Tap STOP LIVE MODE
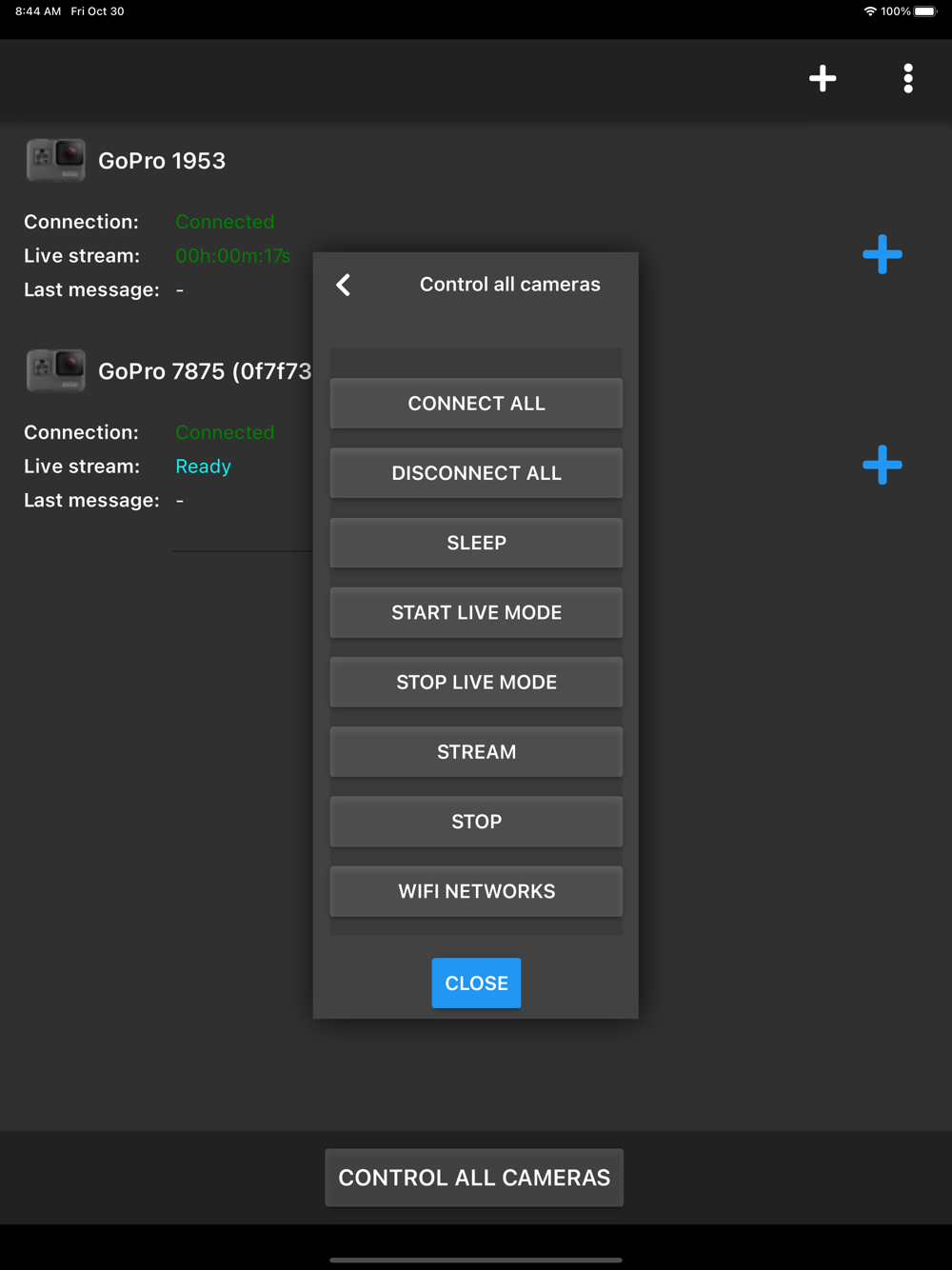The image size is (952, 1270). tap(476, 682)
